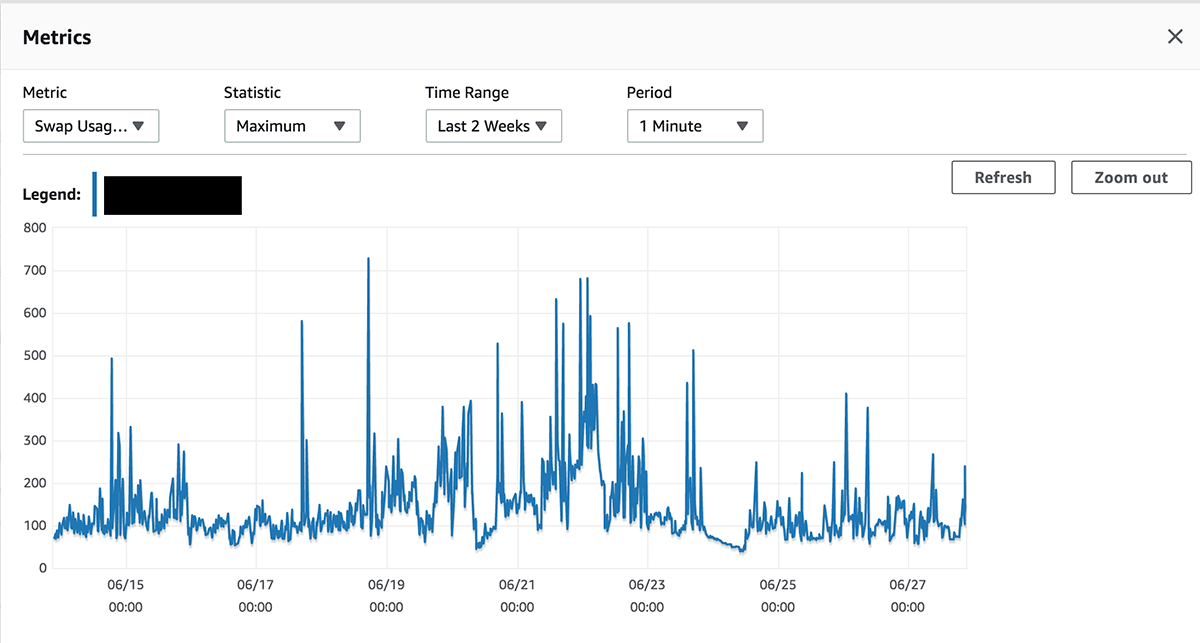Click the spike near 400 before 06/27
Viewport: 1200px width, 643px height.
tap(846, 396)
